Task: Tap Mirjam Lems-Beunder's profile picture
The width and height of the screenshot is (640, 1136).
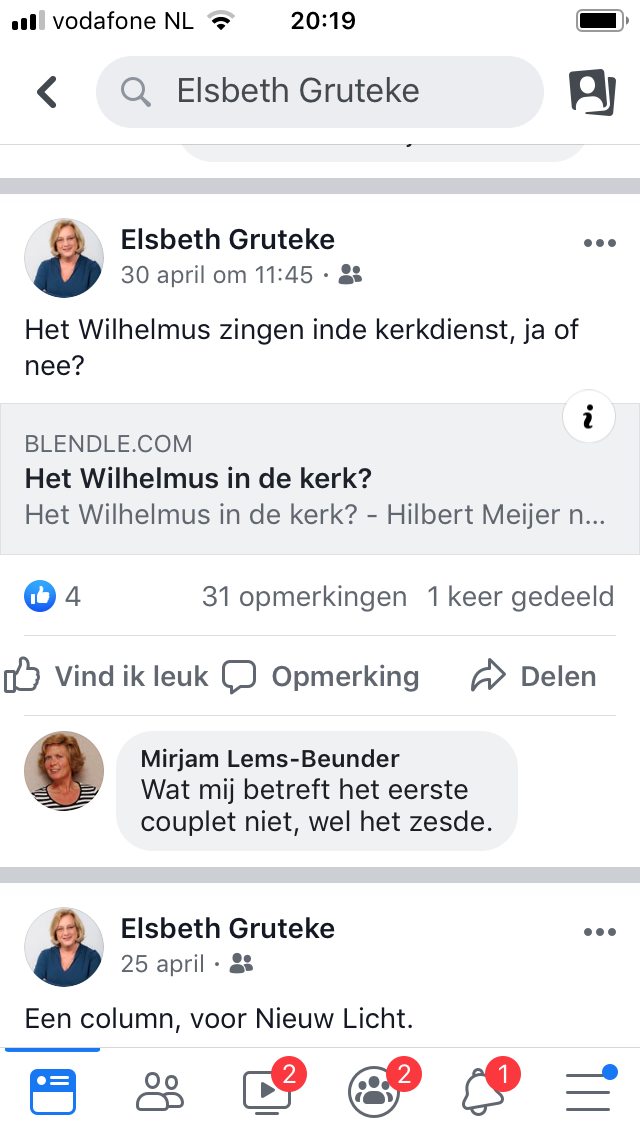Action: point(64,771)
